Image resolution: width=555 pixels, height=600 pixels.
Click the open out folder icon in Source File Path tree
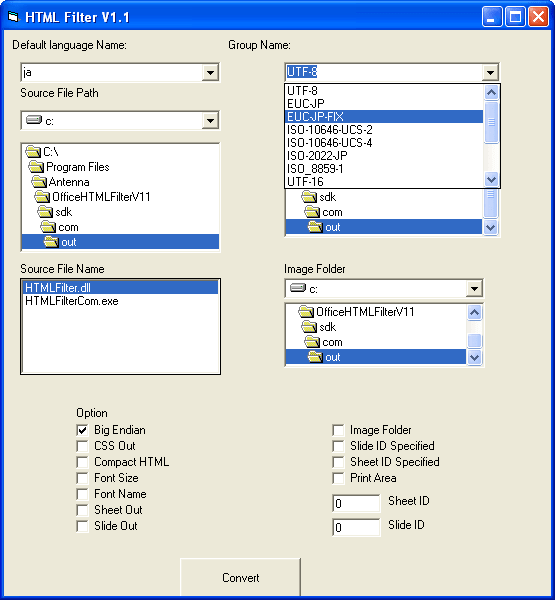tap(51, 242)
